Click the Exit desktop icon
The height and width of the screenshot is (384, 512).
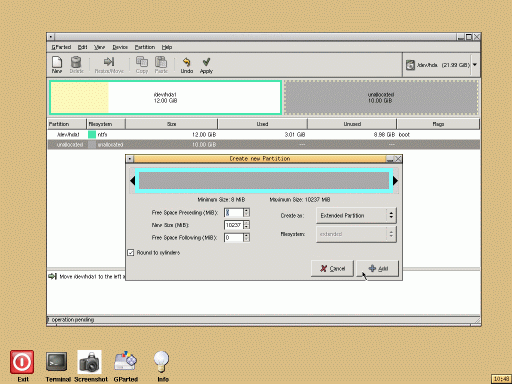point(22,362)
